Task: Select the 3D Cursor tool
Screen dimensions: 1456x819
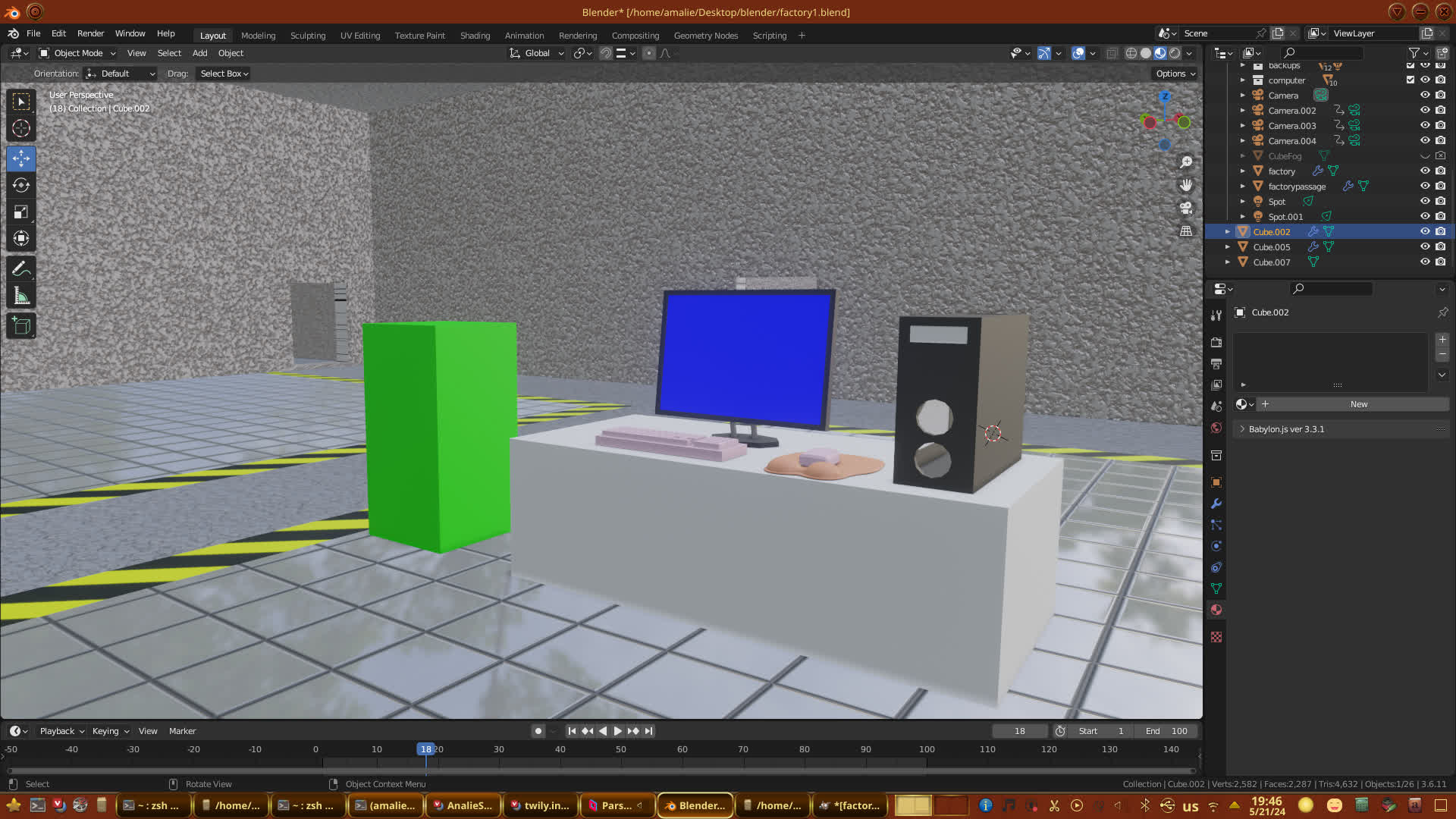Action: (21, 129)
